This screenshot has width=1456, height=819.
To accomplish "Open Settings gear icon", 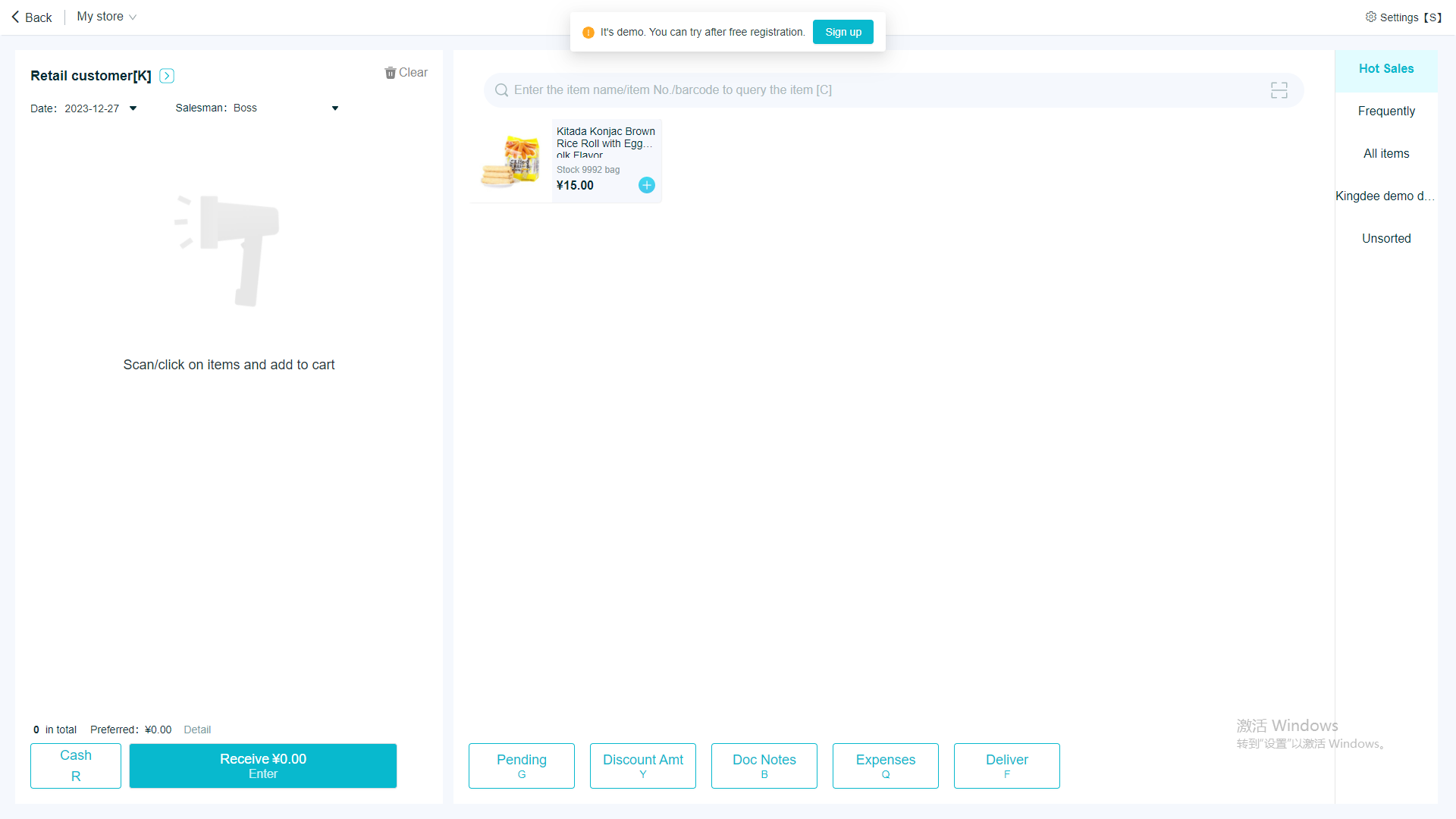I will tap(1370, 17).
